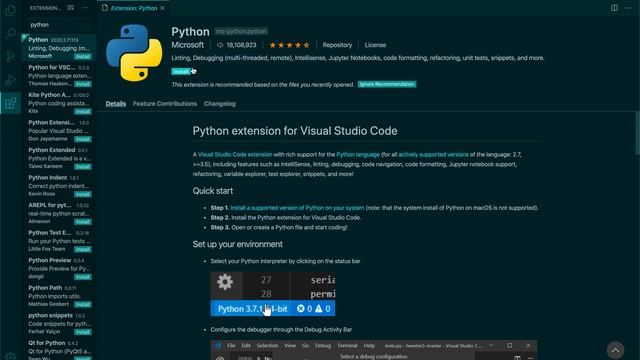Click the Python 3.7.1 status bar image
Screen dimensions: 640x360
click(x=273, y=294)
